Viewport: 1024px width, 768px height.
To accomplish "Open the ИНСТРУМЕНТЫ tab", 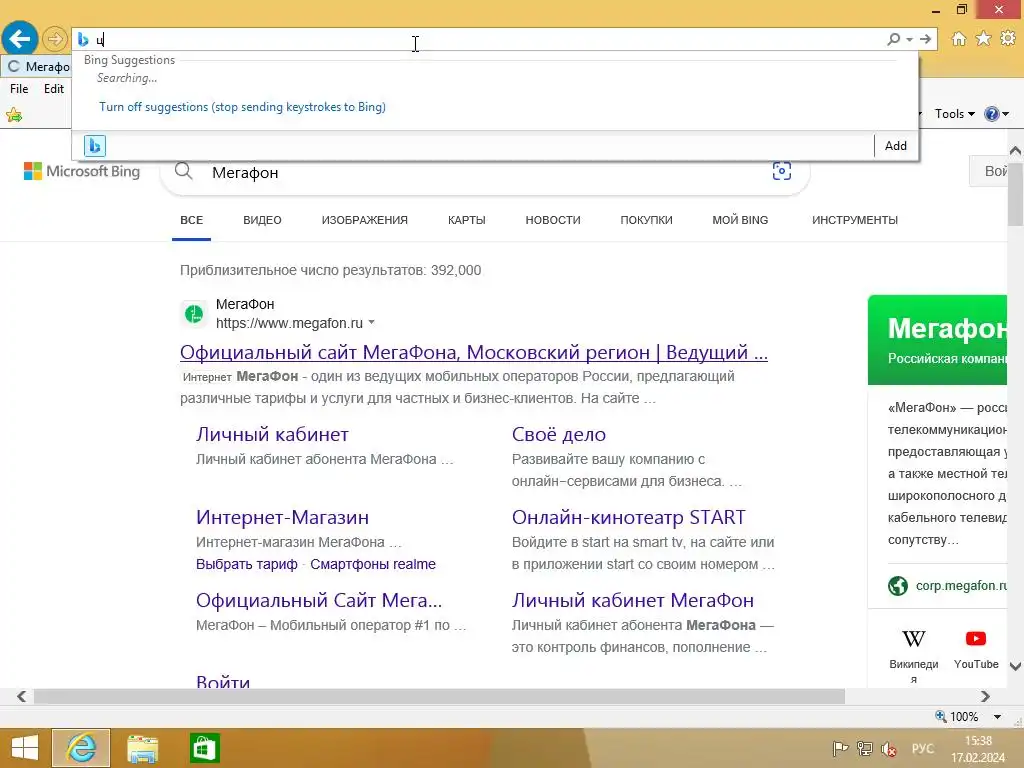I will 855,221.
